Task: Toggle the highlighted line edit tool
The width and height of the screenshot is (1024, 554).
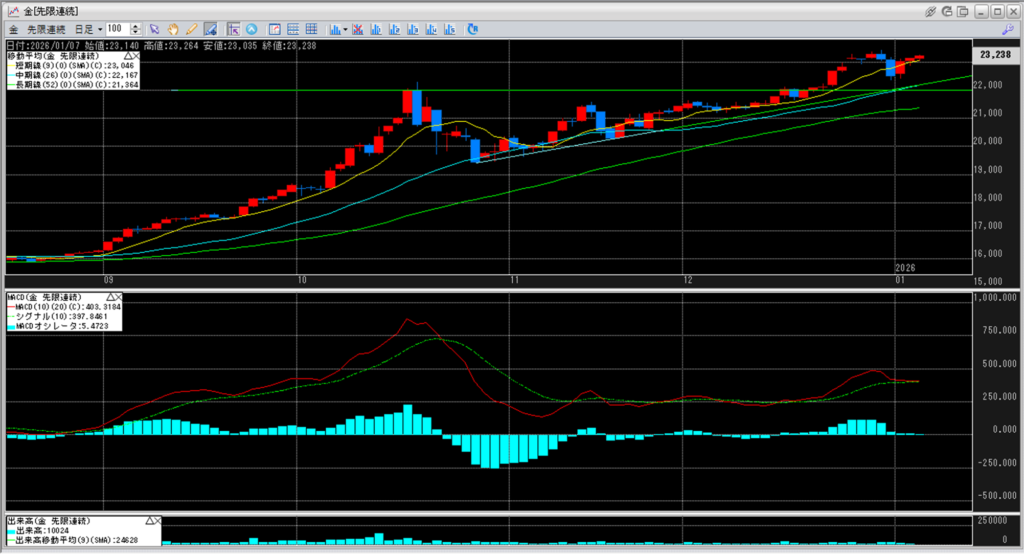Action: pyautogui.click(x=211, y=29)
